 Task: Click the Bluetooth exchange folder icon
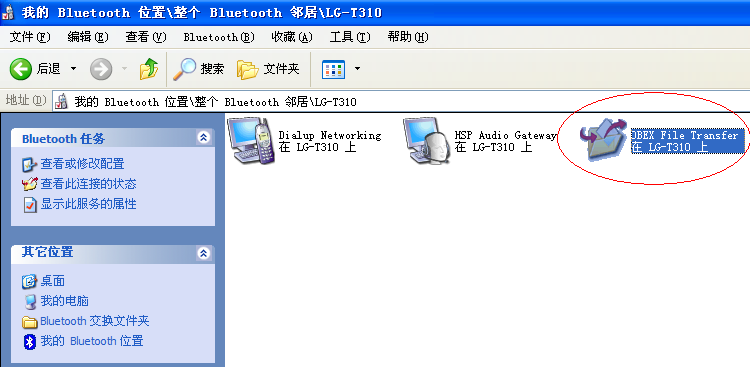point(30,322)
